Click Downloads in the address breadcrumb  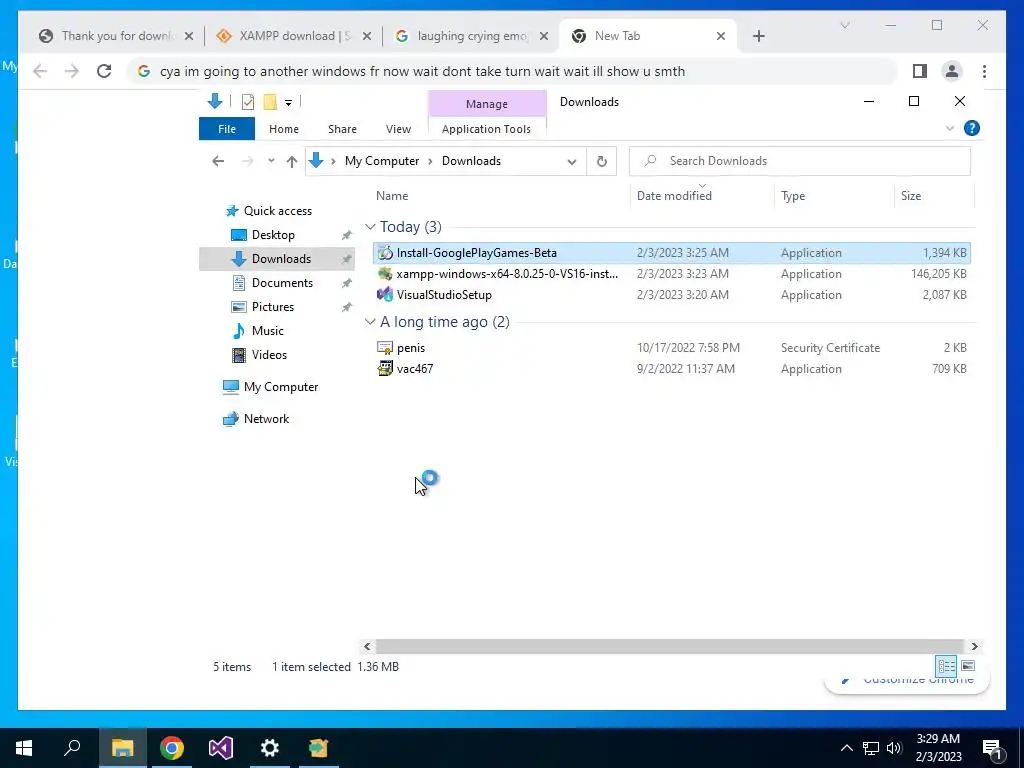pyautogui.click(x=472, y=161)
